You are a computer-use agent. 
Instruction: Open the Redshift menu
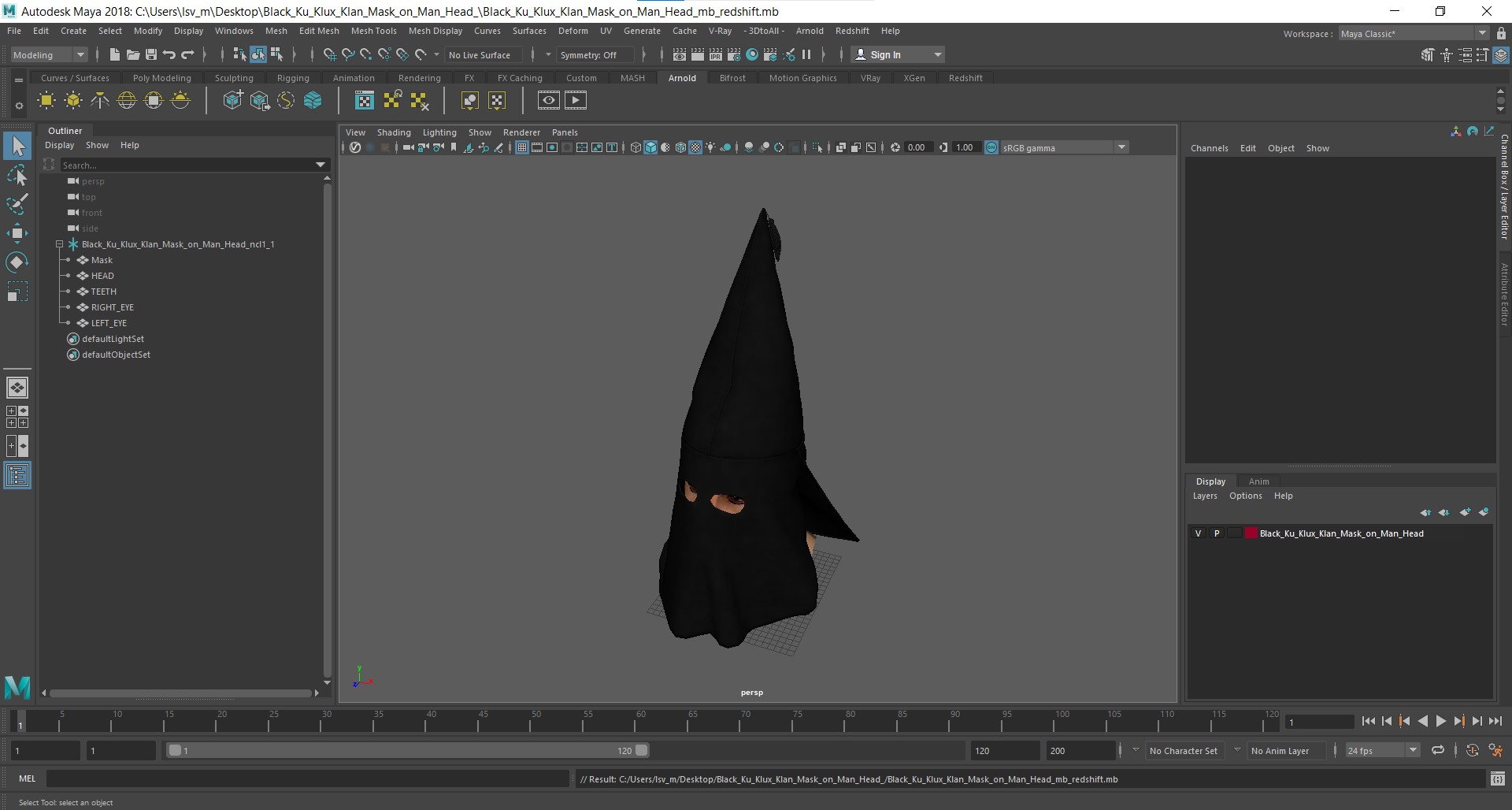852,31
